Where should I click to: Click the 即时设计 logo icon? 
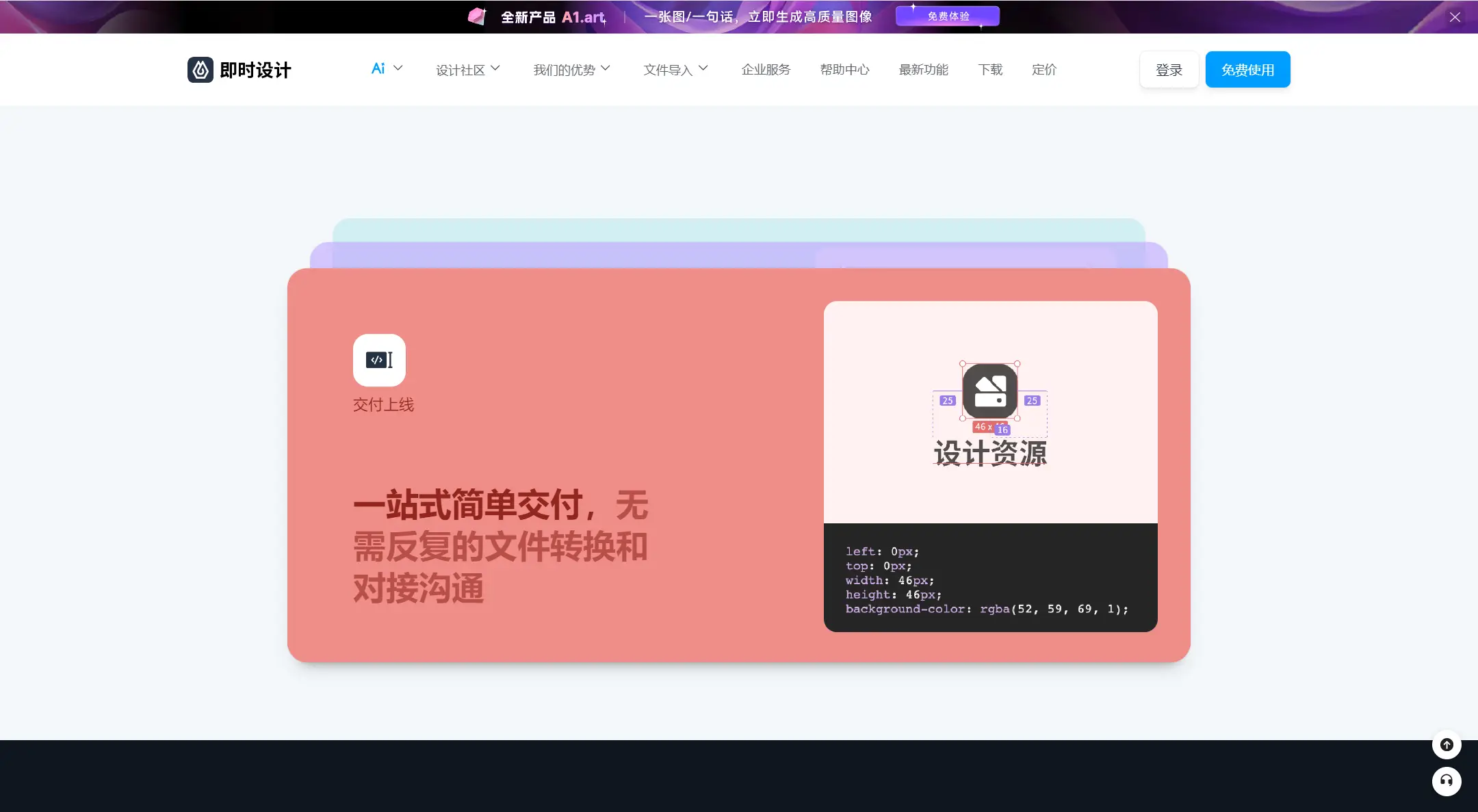coord(199,69)
